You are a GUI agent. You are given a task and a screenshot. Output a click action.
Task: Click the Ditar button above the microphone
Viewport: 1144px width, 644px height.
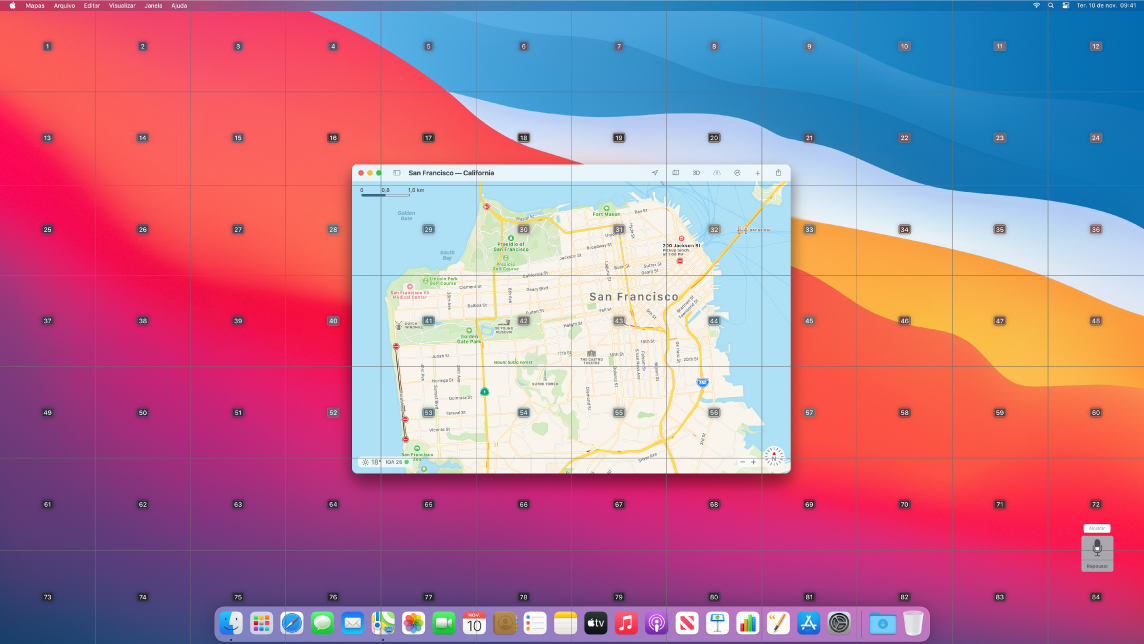point(1097,528)
